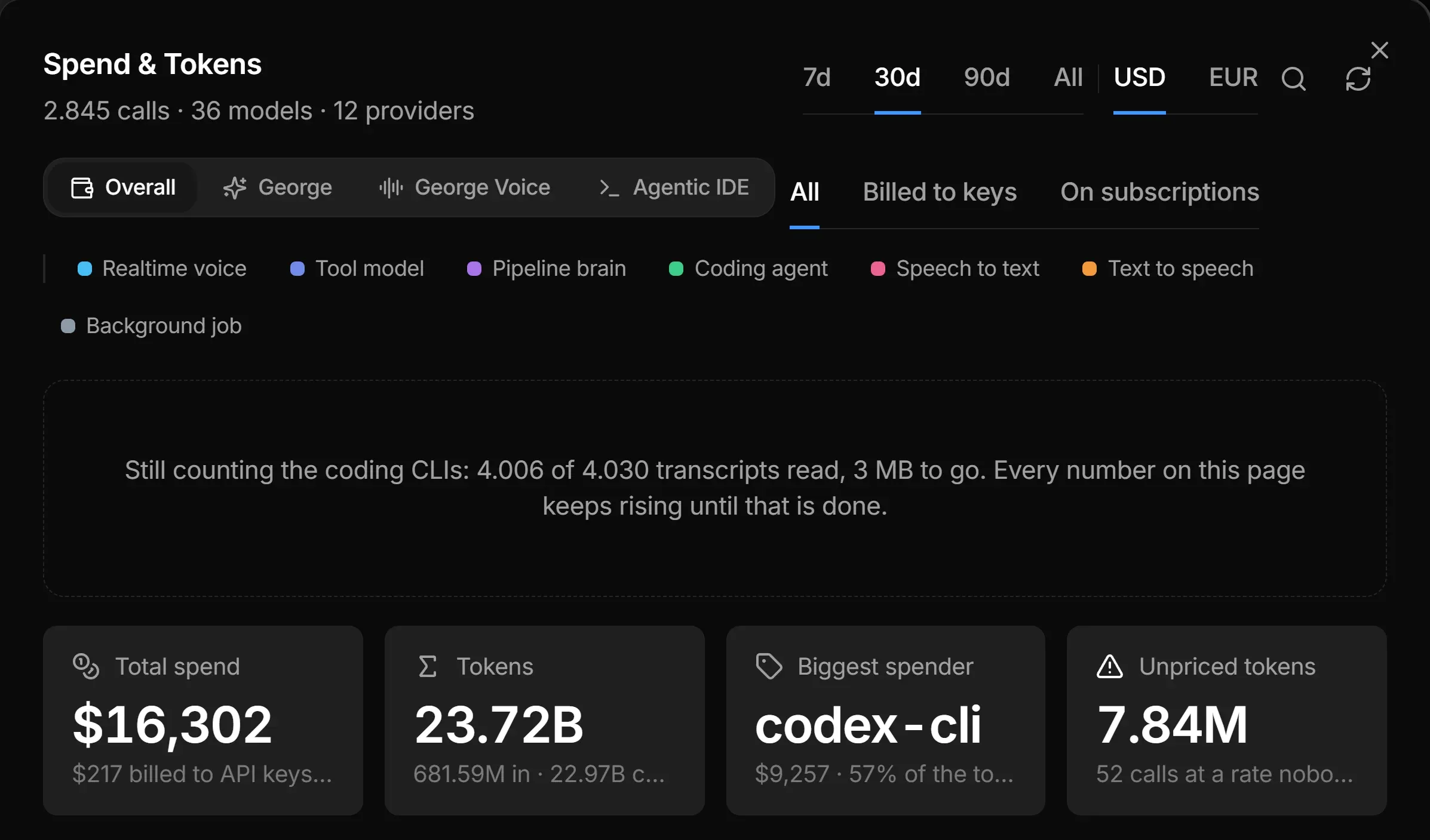Toggle the Background job legend item
Screen dimensions: 1430x840
tap(151, 326)
